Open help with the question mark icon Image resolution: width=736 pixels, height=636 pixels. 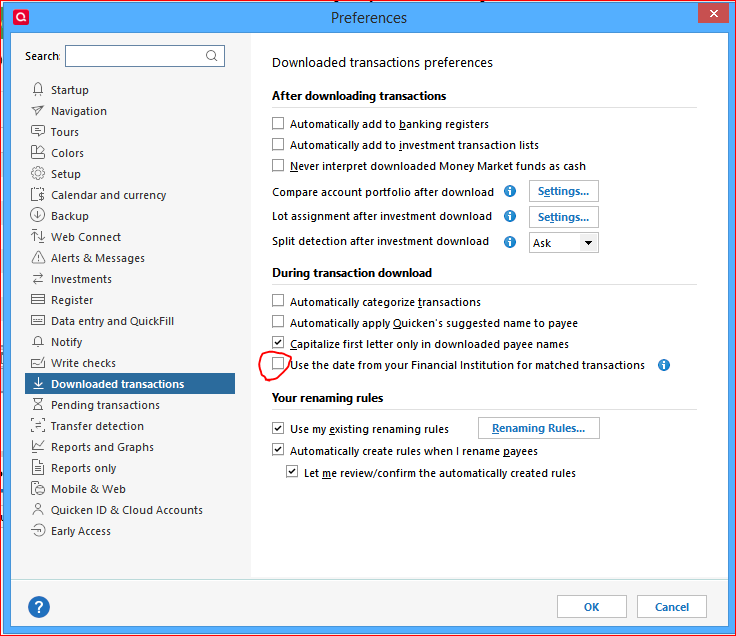point(39,607)
